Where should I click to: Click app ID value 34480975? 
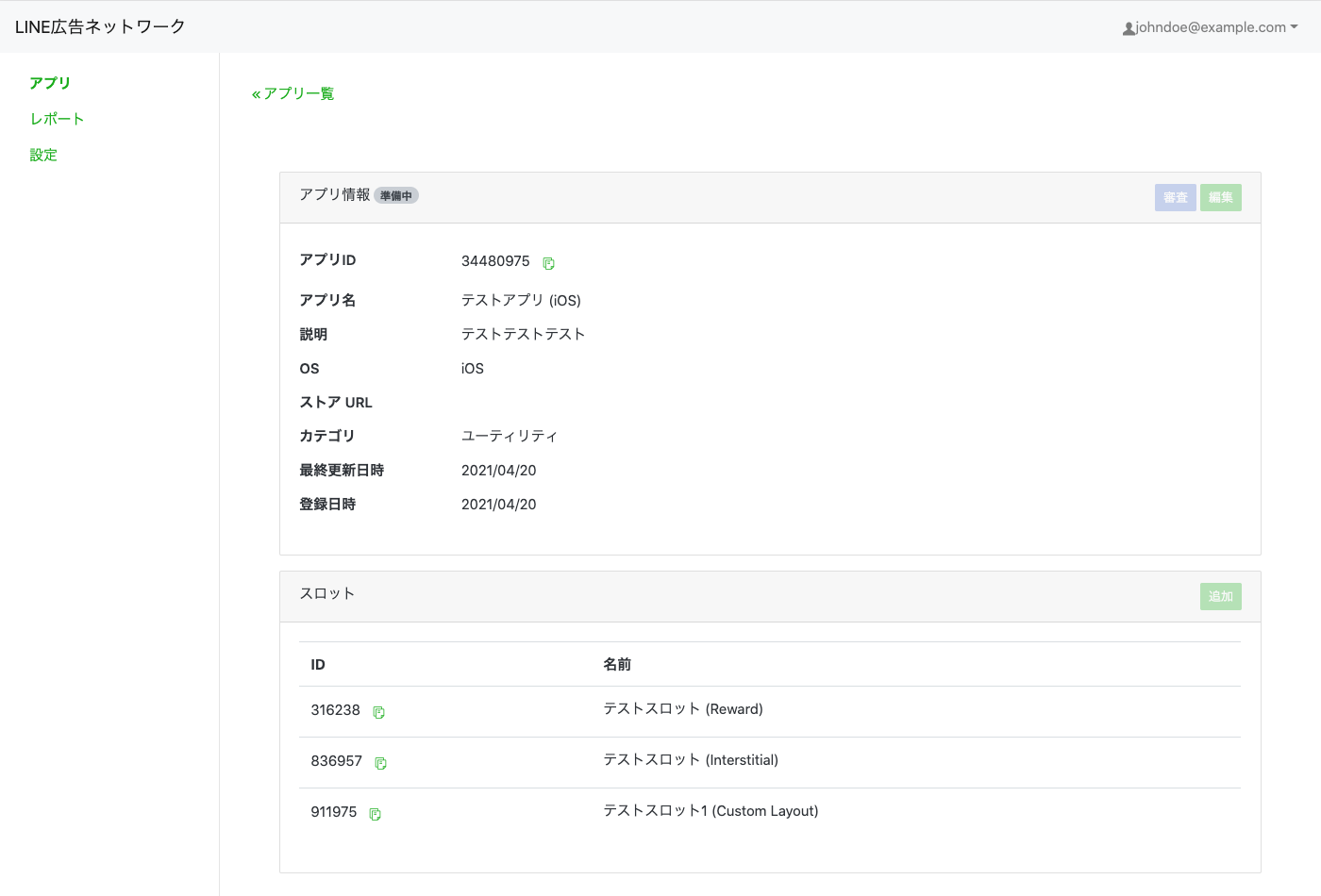(495, 261)
